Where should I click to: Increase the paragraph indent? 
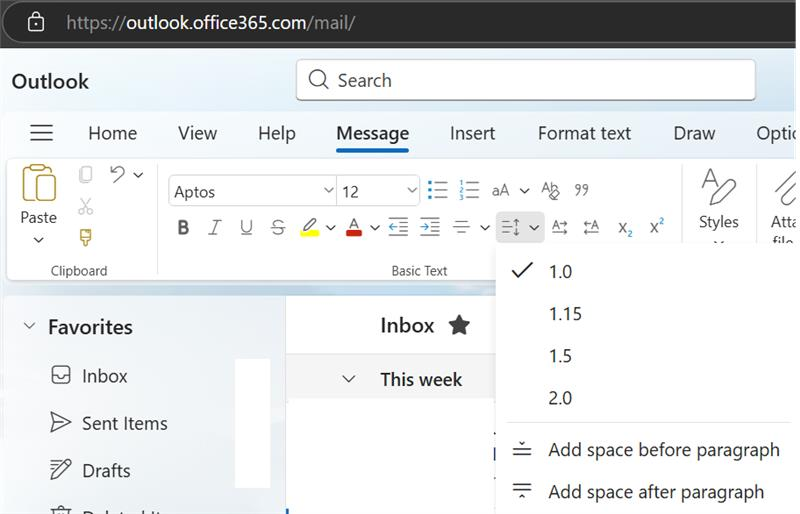click(x=430, y=227)
